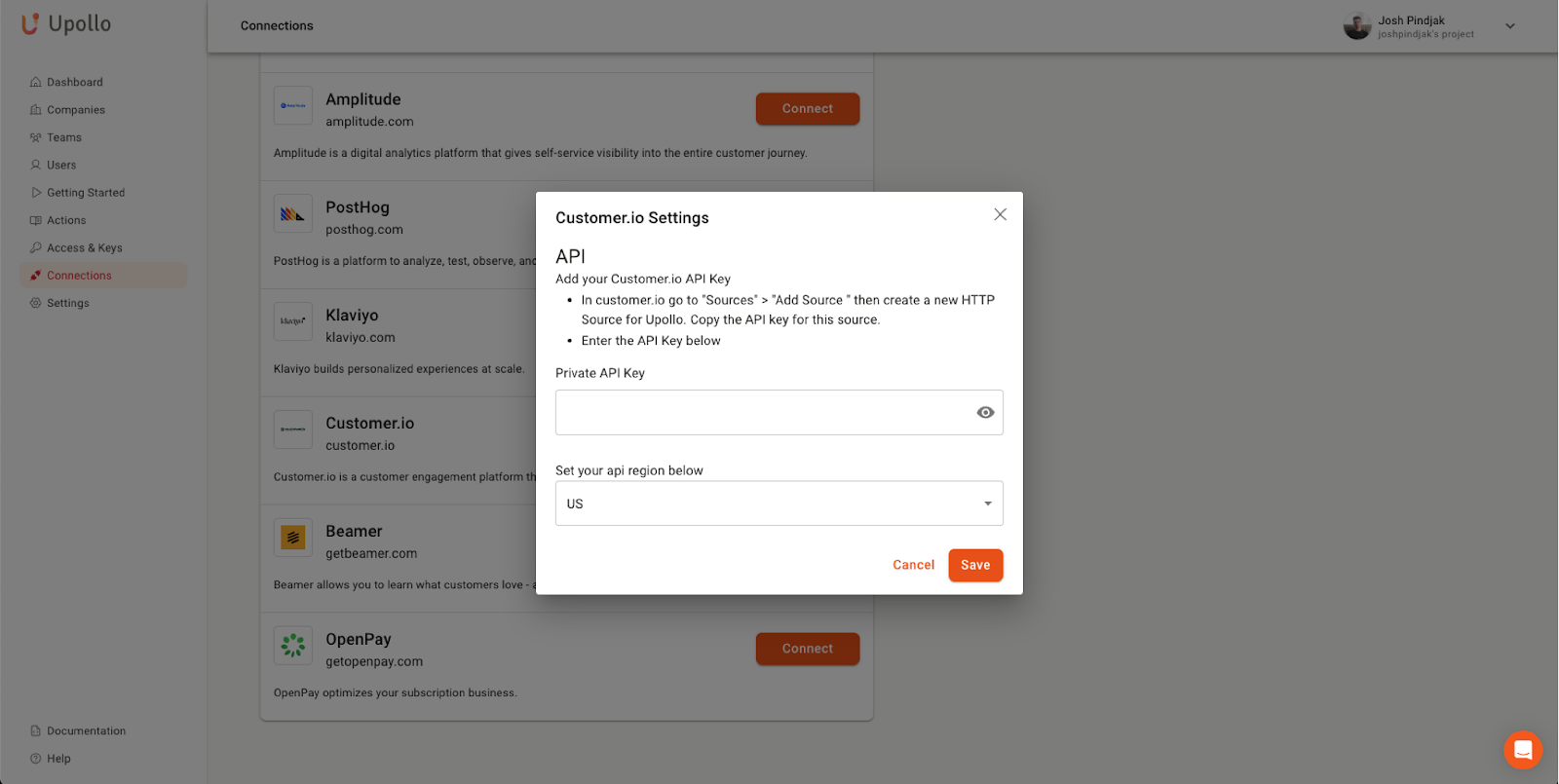The image size is (1559, 784).
Task: Go to the Teams section
Action: coord(64,137)
